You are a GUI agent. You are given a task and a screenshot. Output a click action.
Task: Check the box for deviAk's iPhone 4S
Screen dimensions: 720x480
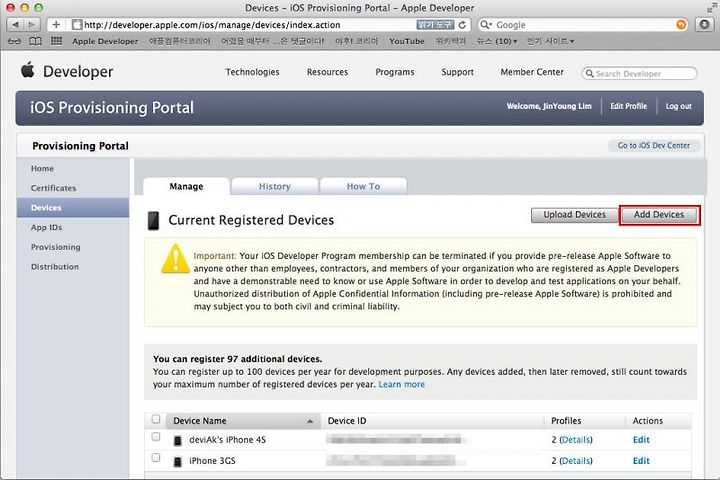click(x=156, y=436)
